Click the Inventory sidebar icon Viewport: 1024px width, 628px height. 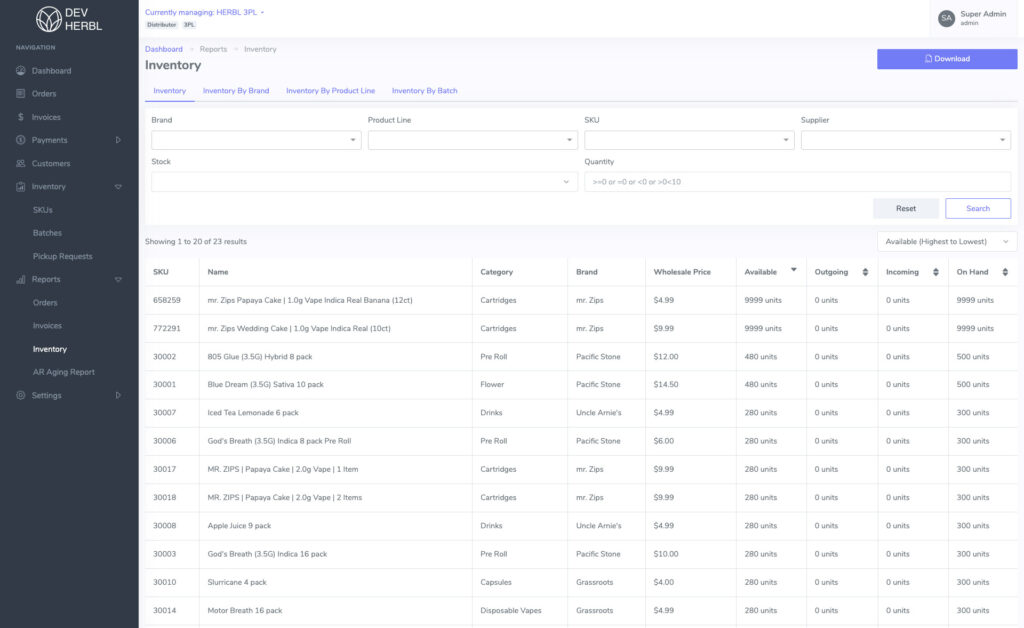[20, 187]
